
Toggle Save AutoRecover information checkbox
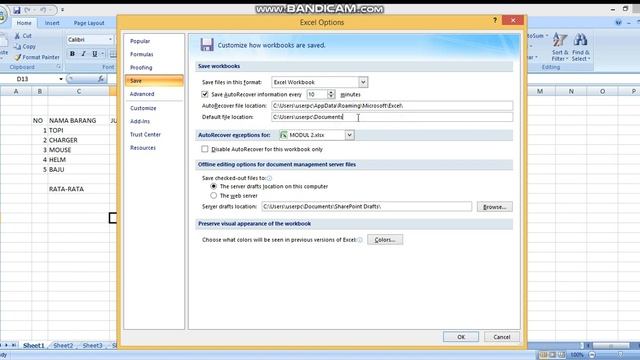click(204, 94)
